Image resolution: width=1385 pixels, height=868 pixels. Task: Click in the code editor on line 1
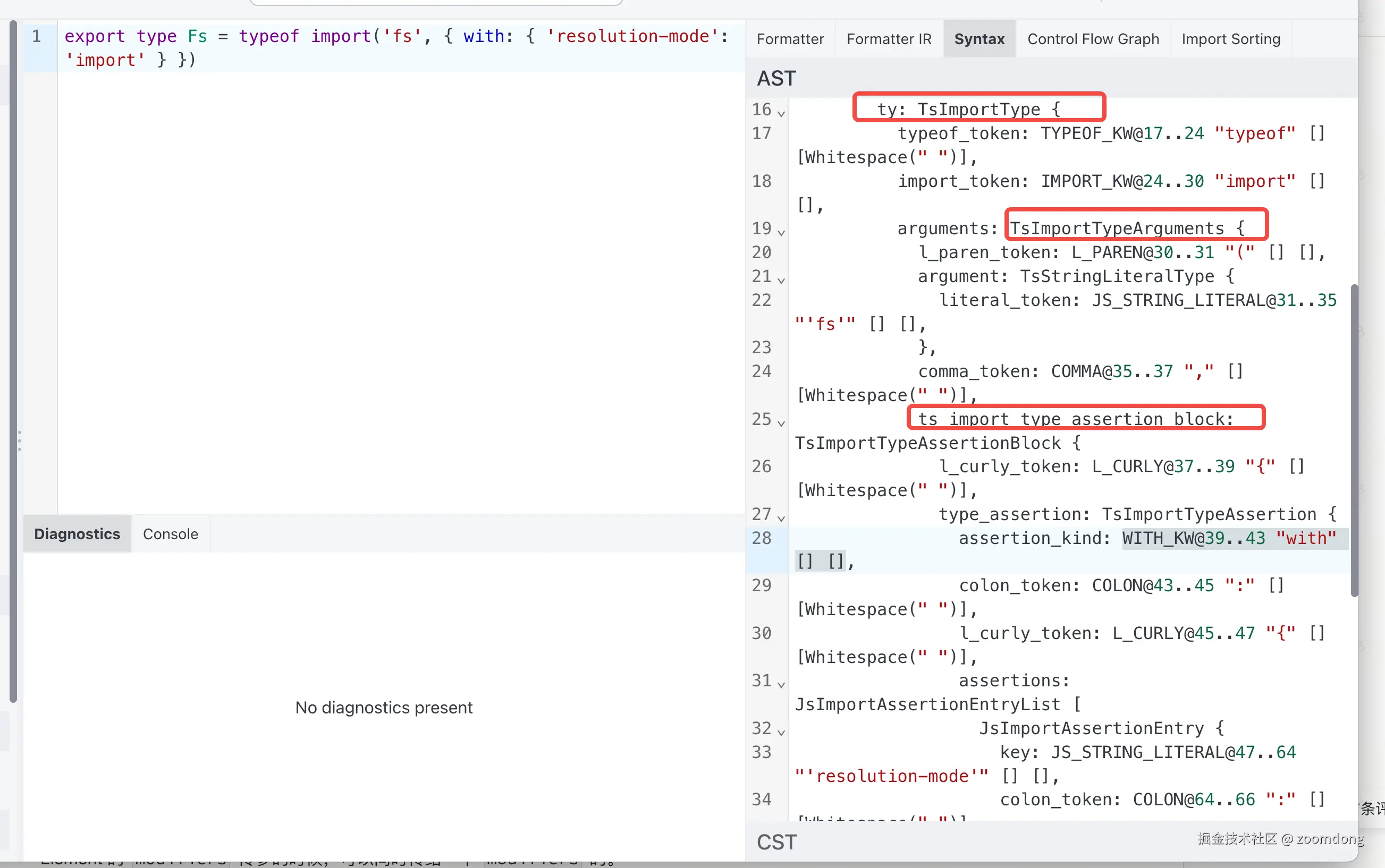(x=396, y=36)
